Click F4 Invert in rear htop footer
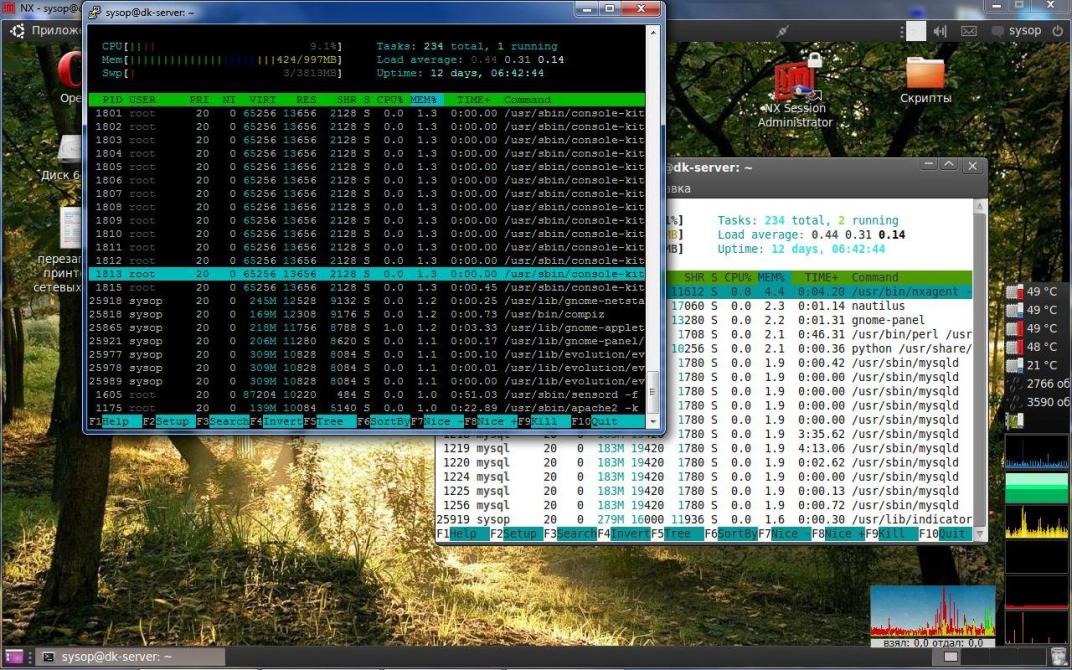The width and height of the screenshot is (1072, 670). pyautogui.click(x=623, y=534)
